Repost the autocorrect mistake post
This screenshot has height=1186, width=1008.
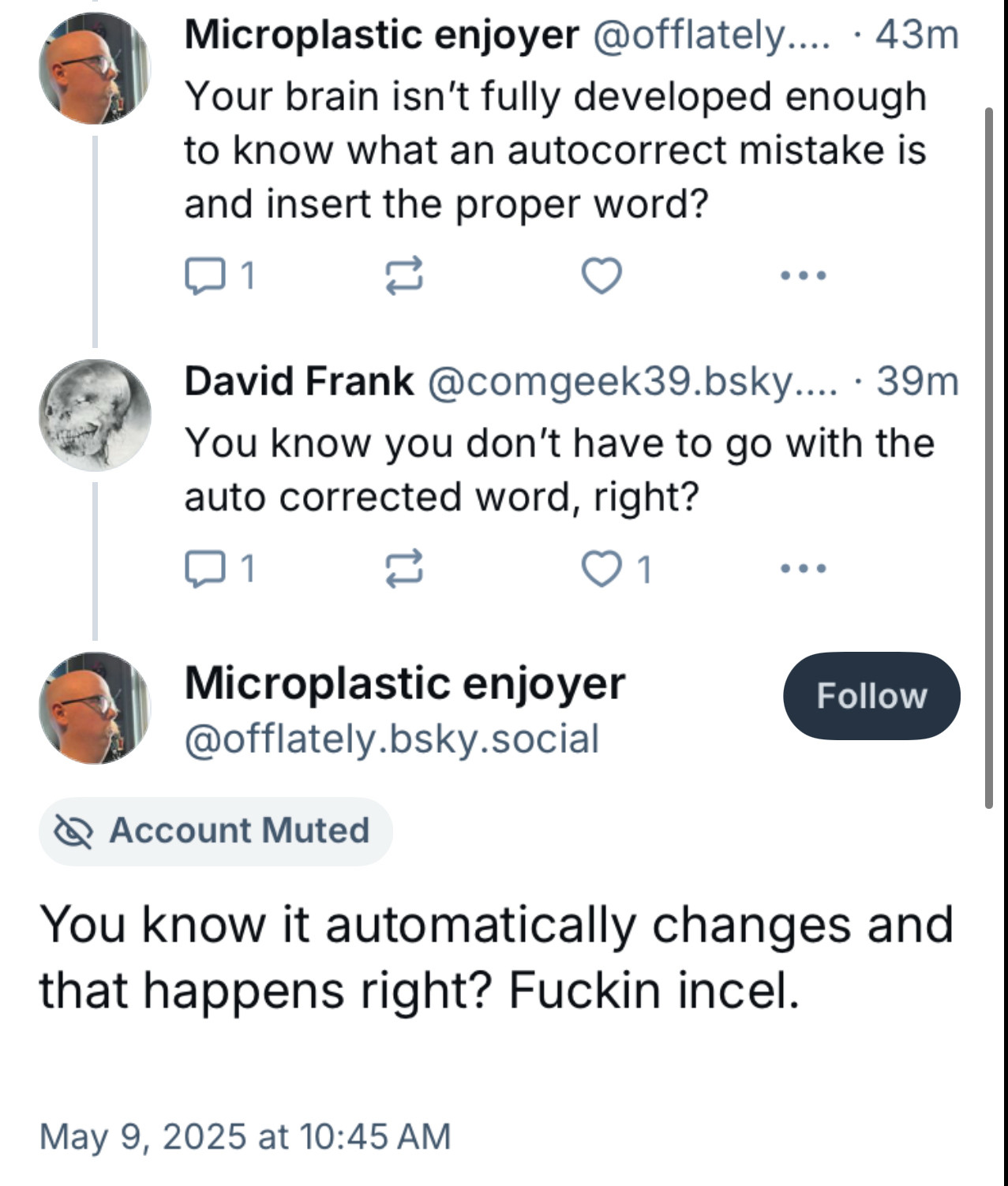[x=404, y=276]
